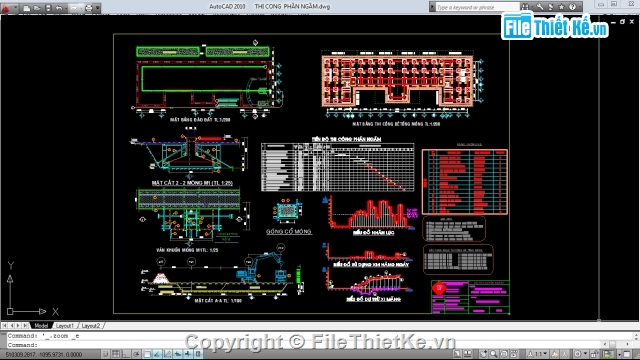This screenshot has width=640, height=360.
Task: Toggle Snap Mode in status bar
Action: [106, 354]
